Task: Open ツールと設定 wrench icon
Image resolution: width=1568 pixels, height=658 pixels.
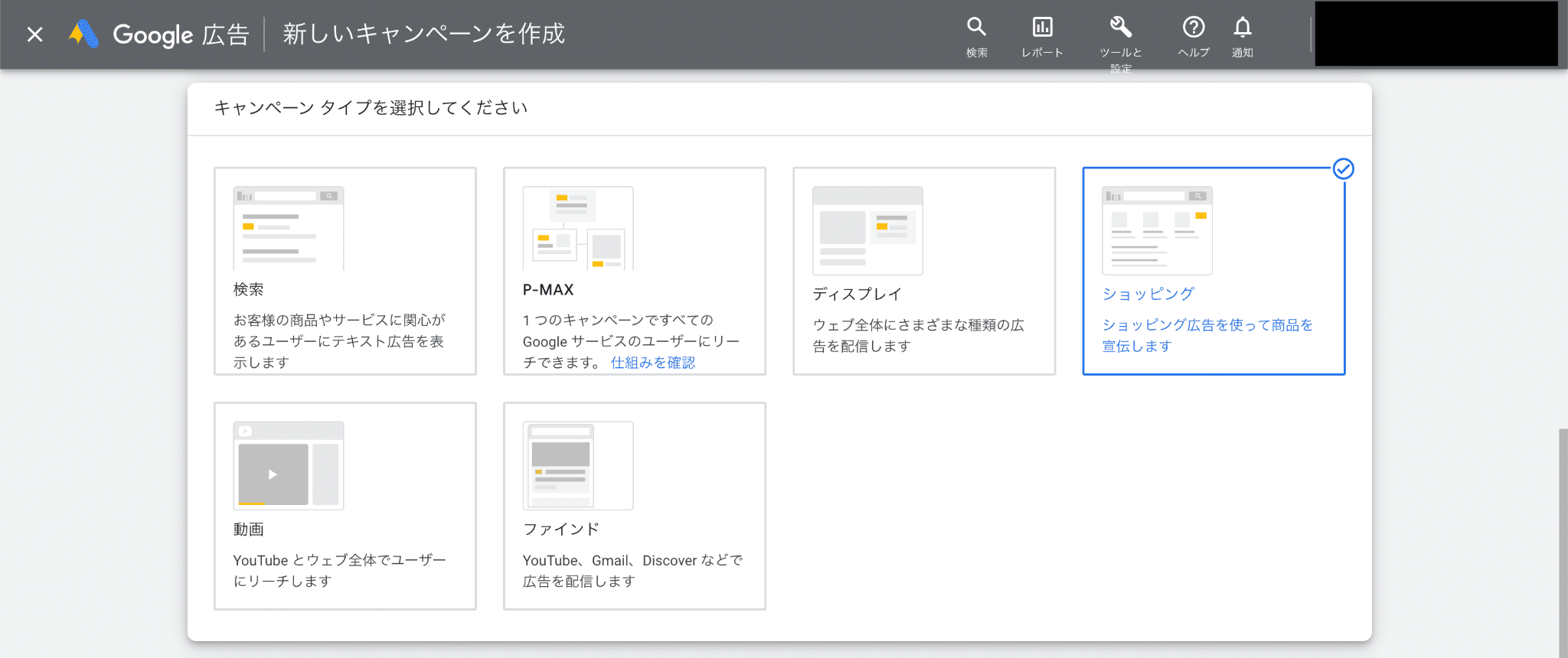Action: (x=1121, y=28)
